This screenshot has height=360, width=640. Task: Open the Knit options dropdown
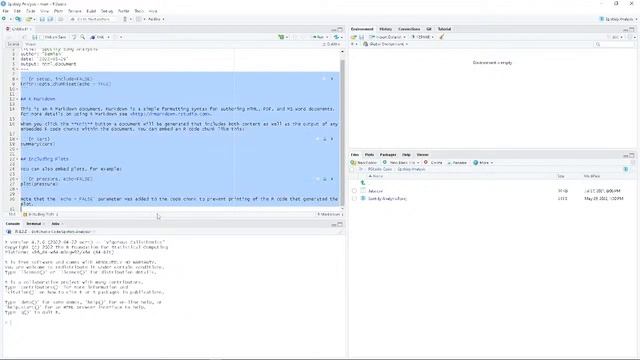coord(108,37)
